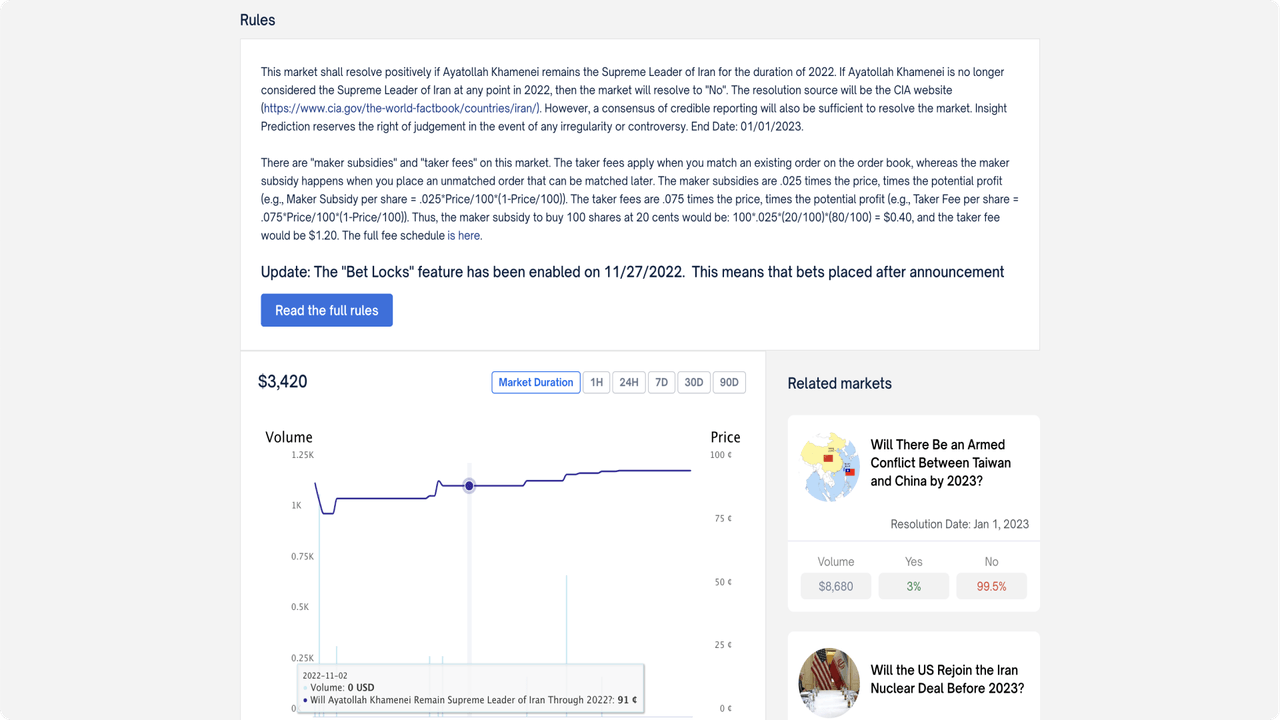Click the Yes 3% price chip
The height and width of the screenshot is (720, 1280).
point(913,586)
